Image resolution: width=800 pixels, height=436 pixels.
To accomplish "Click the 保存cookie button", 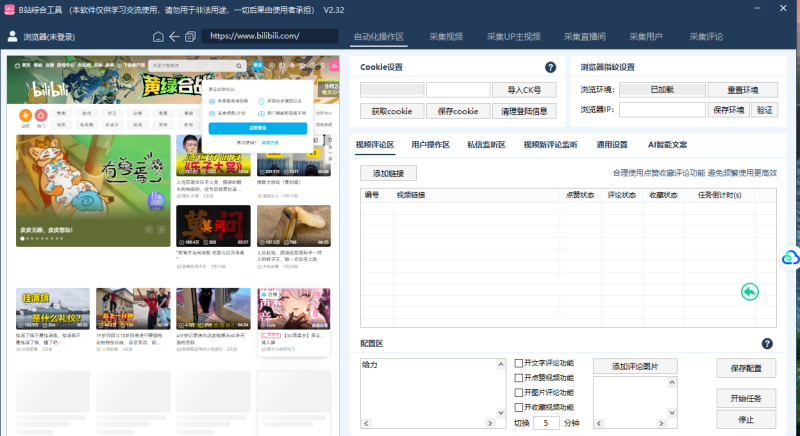I will pyautogui.click(x=458, y=111).
